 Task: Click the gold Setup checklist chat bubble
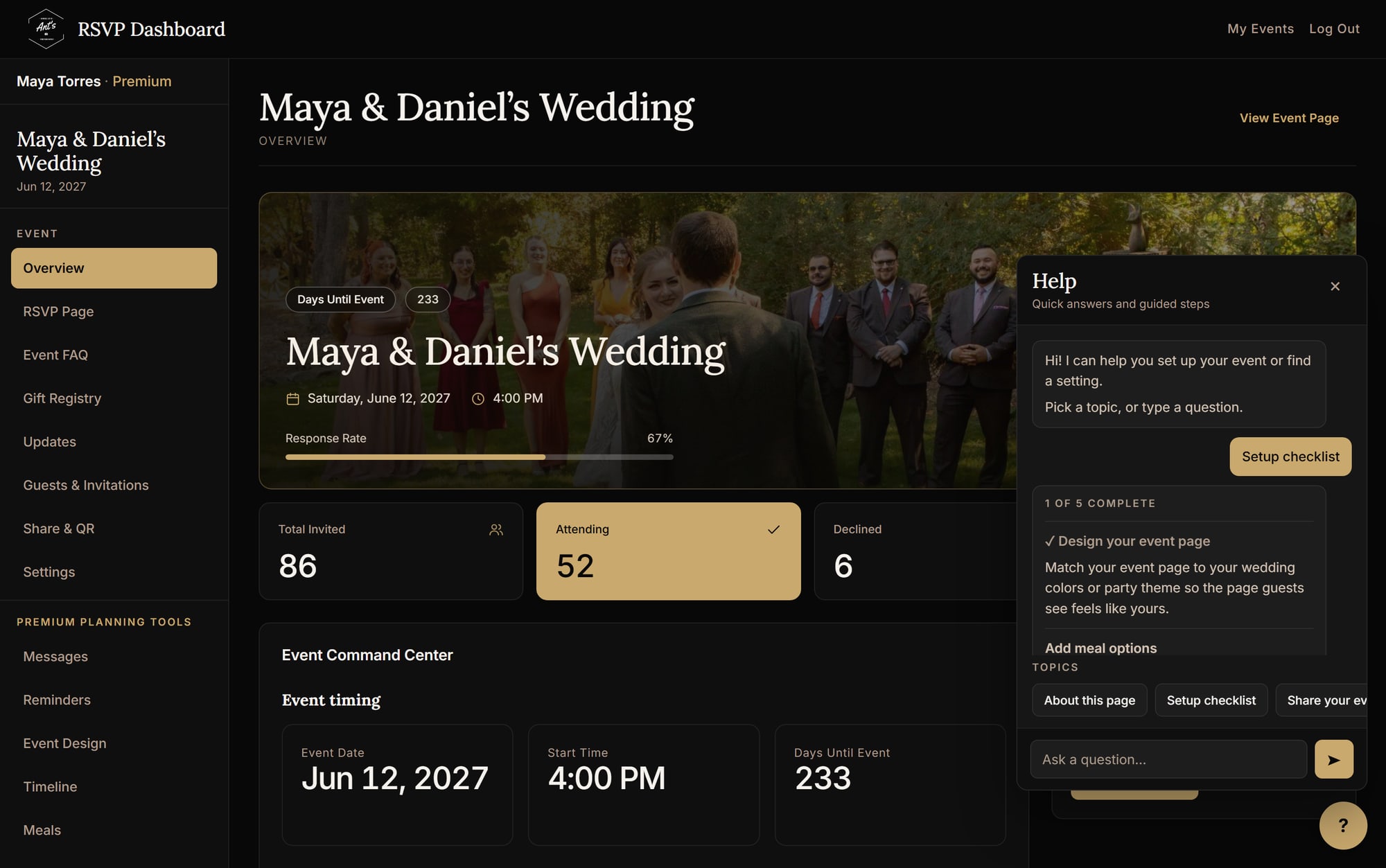point(1290,457)
